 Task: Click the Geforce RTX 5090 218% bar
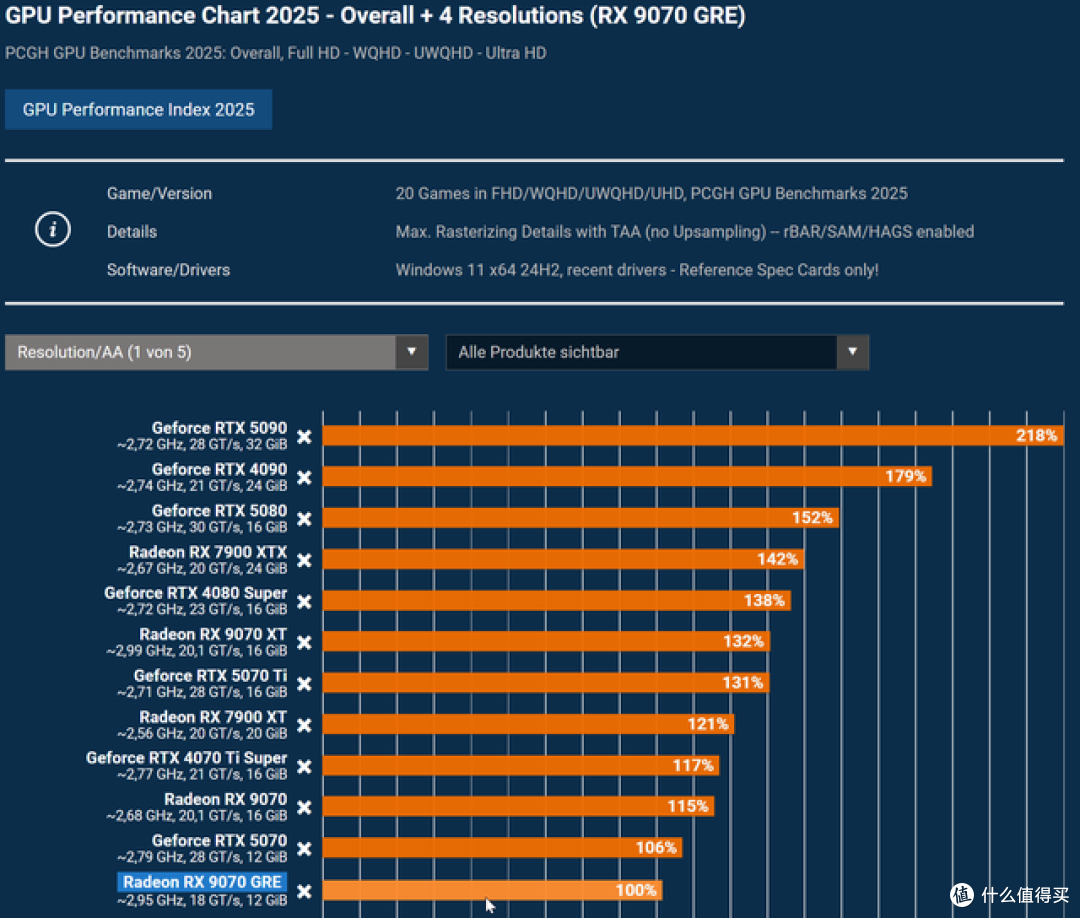pos(693,435)
